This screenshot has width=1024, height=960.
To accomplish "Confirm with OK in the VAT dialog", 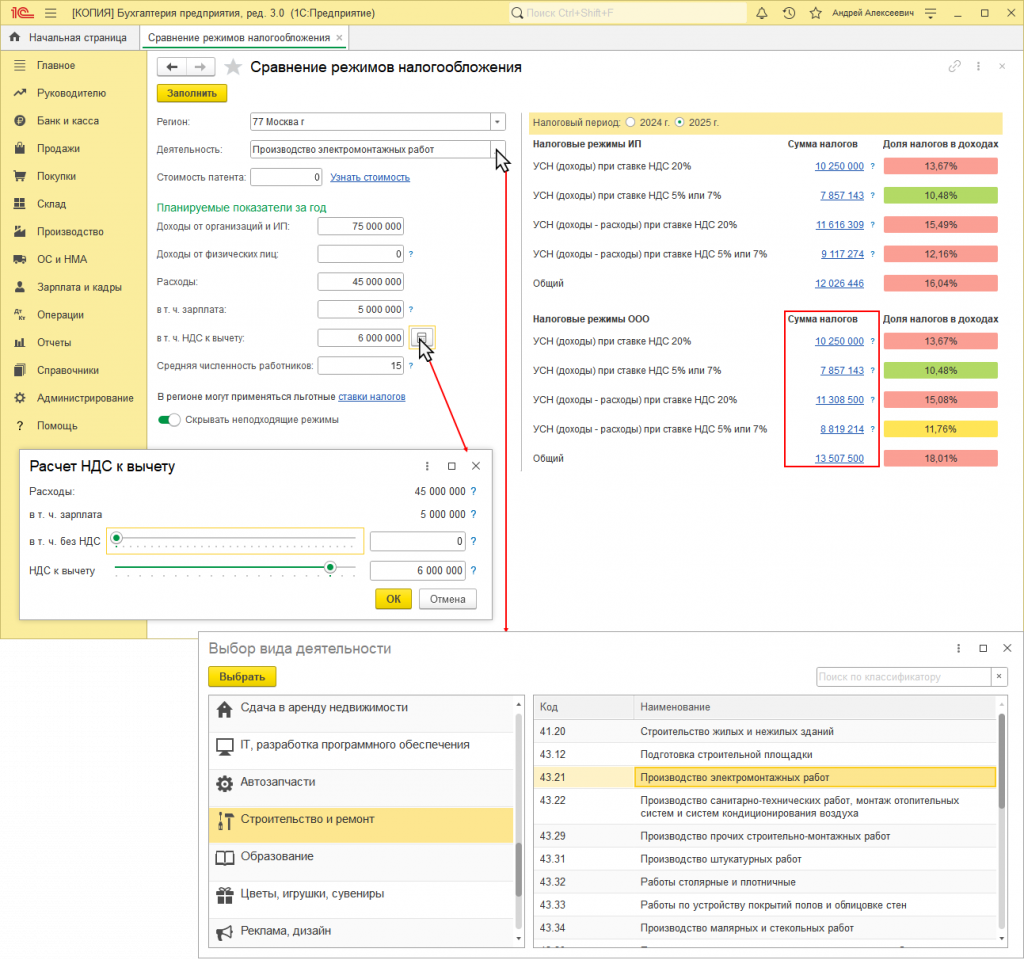I will (x=393, y=599).
